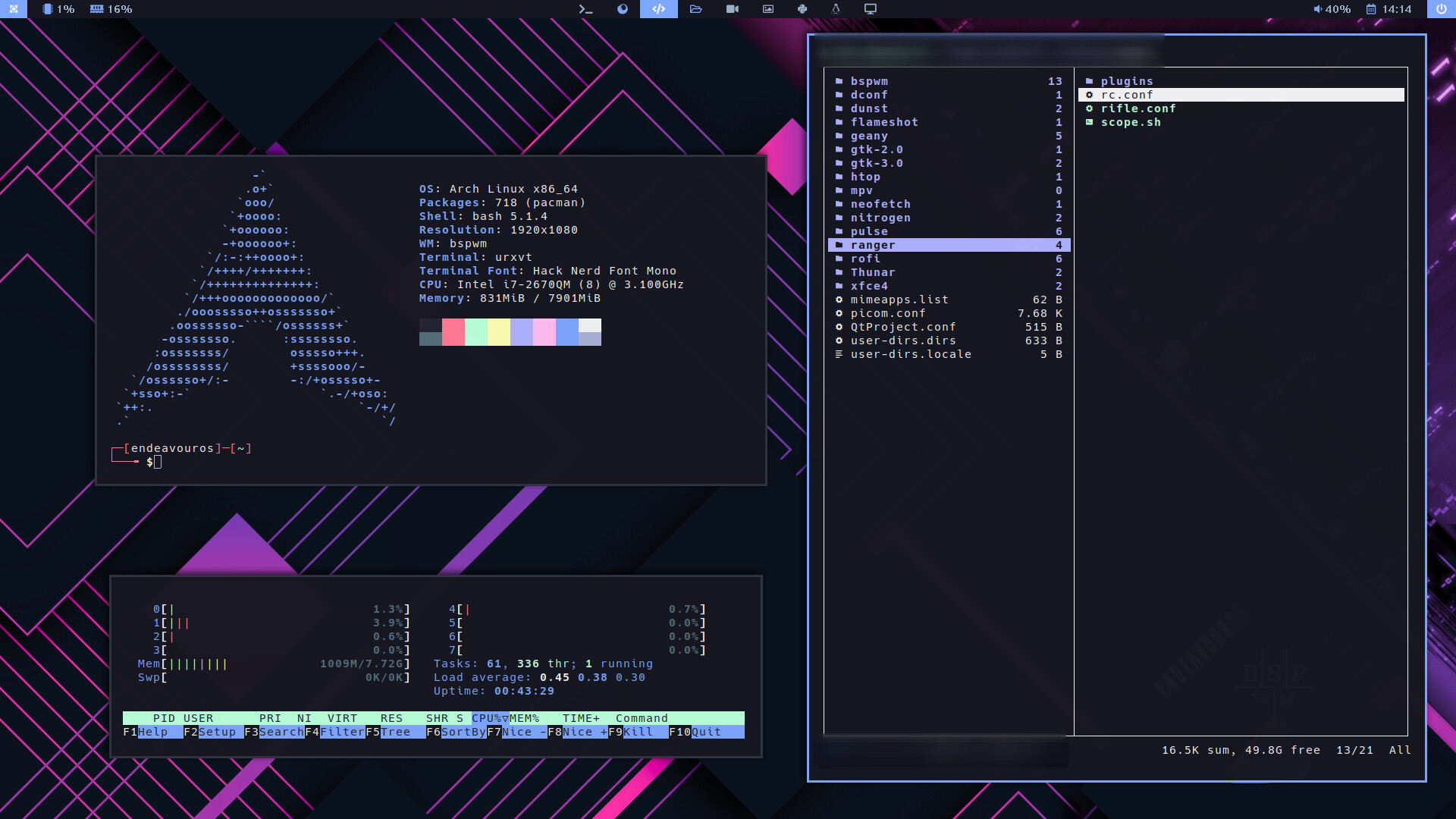The height and width of the screenshot is (819, 1456).
Task: Open the terminal workspace icon in top bar
Action: 585,9
